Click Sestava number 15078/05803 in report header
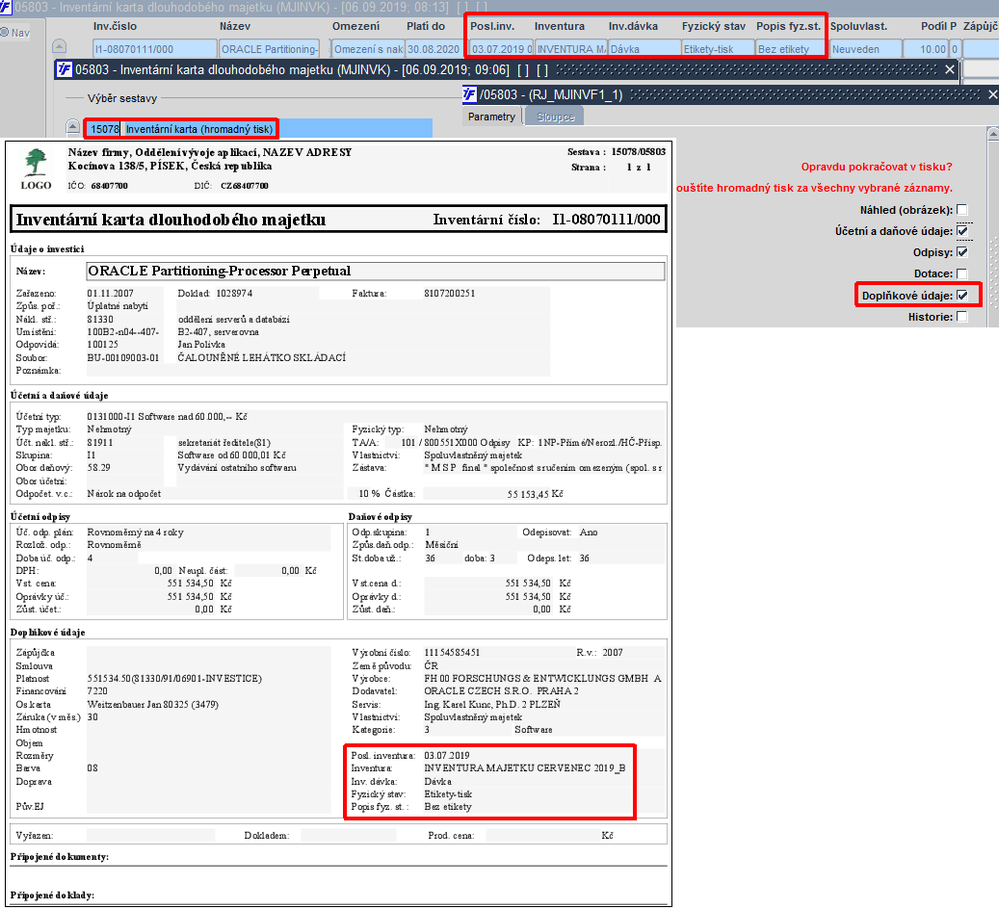The width and height of the screenshot is (999, 910). (638, 152)
